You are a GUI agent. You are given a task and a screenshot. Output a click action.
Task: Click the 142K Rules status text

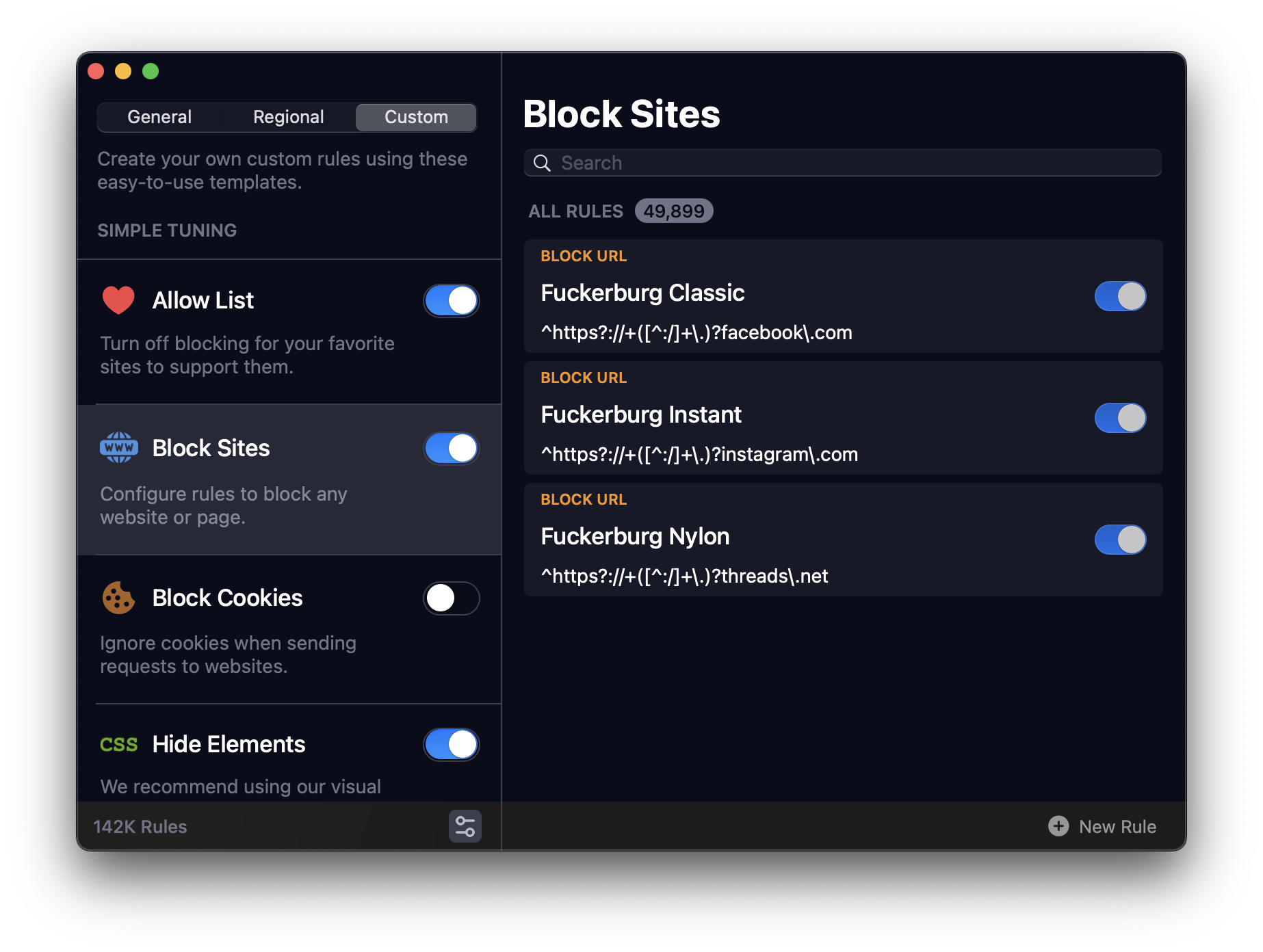140,827
